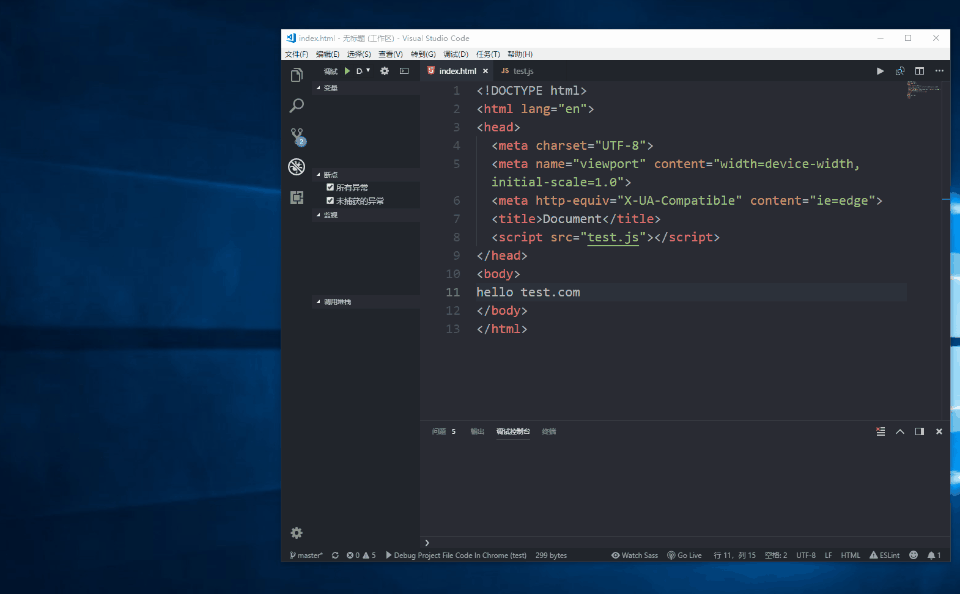The image size is (960, 594).
Task: Open notifications bell in status bar
Action: [934, 555]
